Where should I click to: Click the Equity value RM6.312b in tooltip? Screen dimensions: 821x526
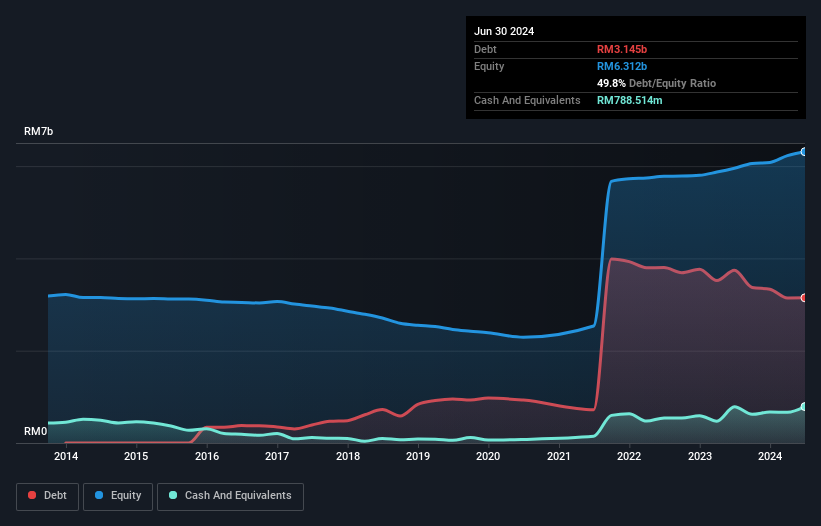(622, 66)
